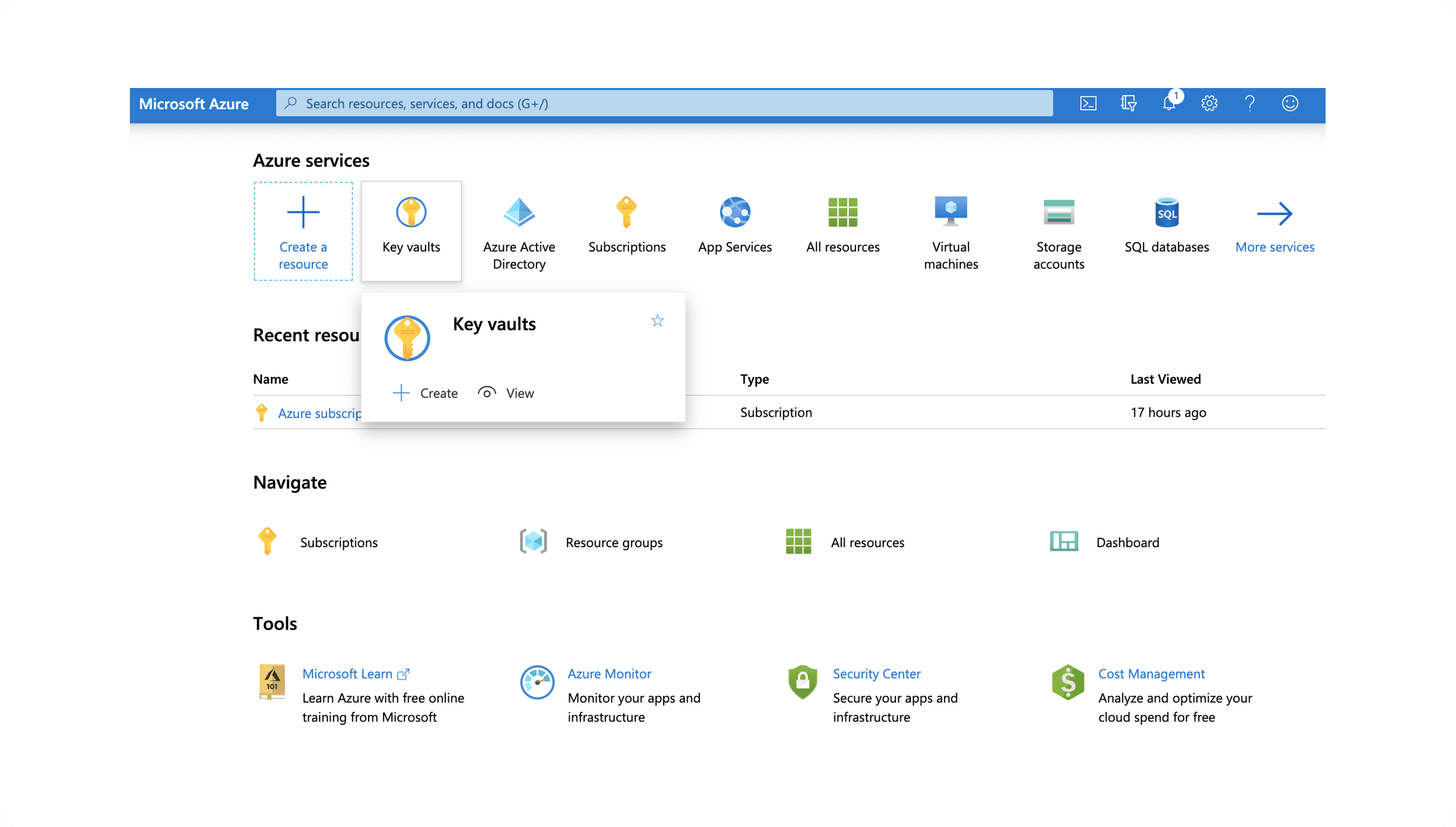The height and width of the screenshot is (827, 1456).
Task: Open Microsoft Learn external link
Action: click(355, 673)
